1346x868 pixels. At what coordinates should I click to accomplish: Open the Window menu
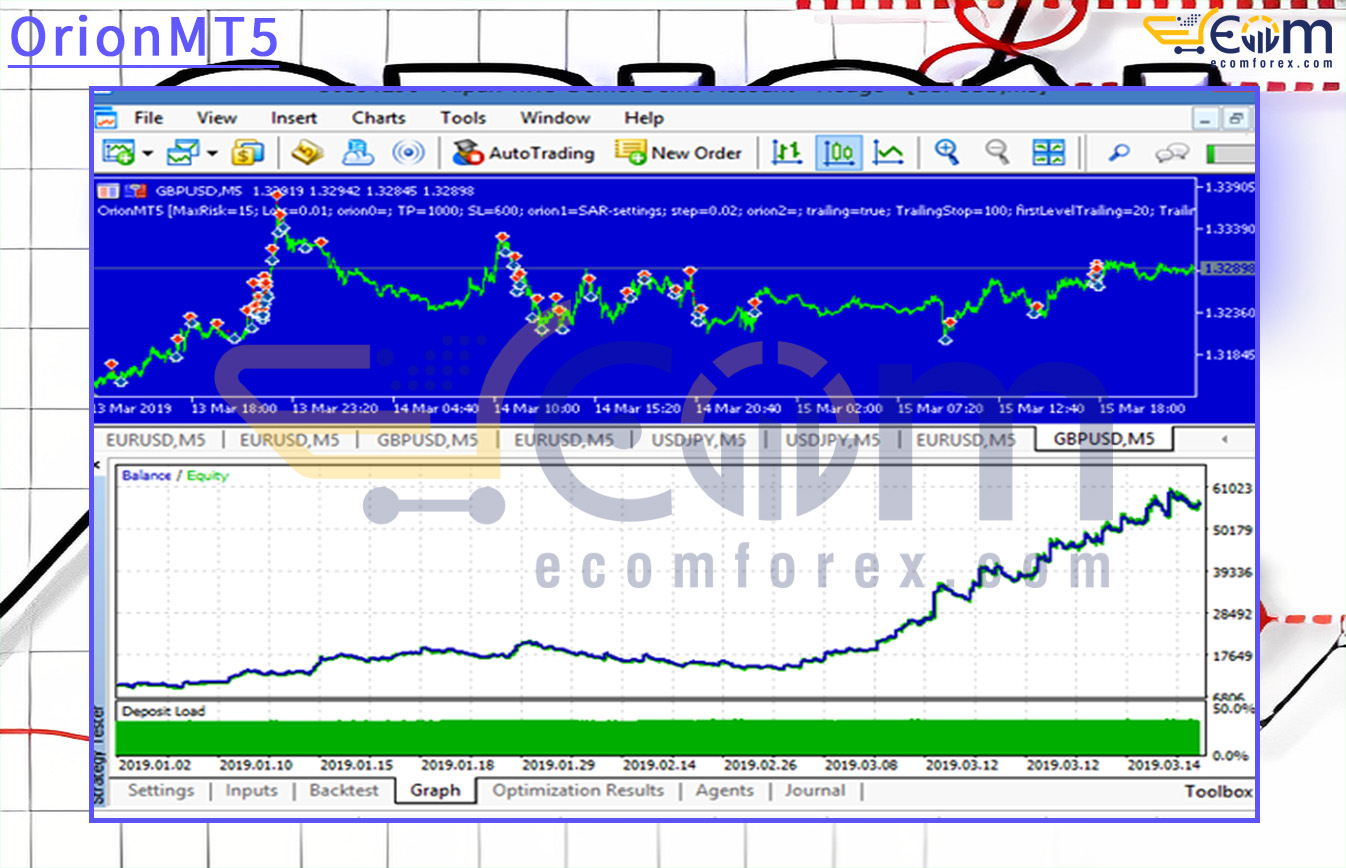coord(555,118)
